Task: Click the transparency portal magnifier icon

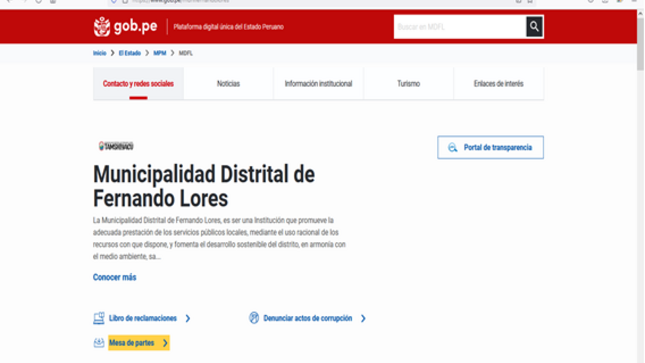Action: 452,147
